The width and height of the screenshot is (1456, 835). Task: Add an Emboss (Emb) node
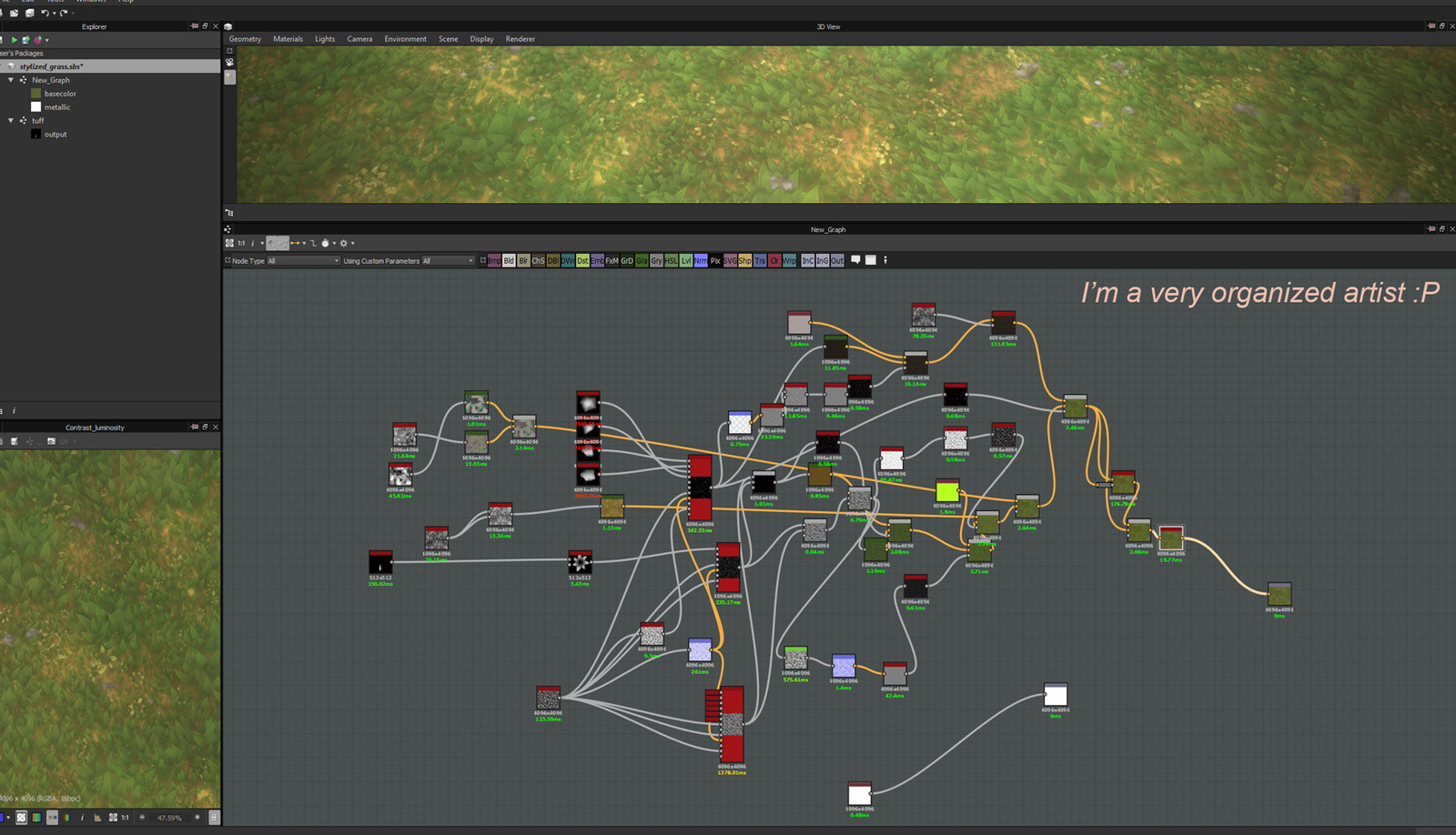coord(597,260)
